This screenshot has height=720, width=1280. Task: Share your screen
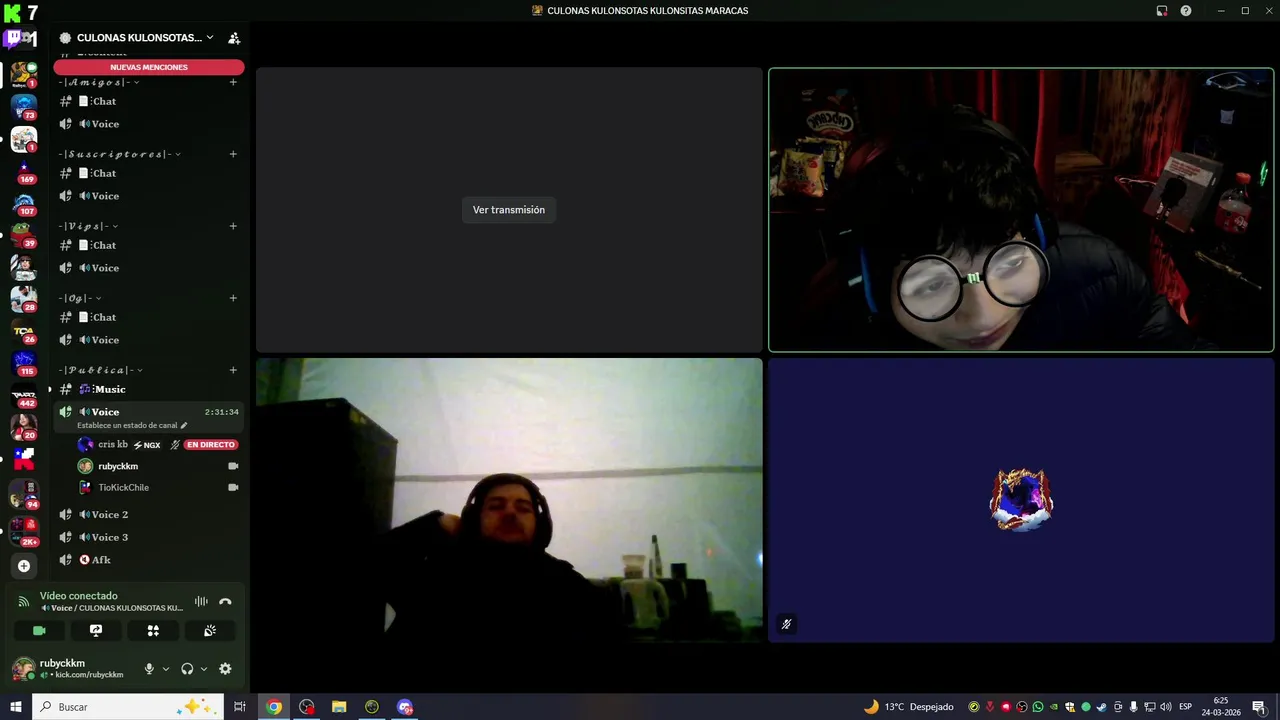pos(96,631)
